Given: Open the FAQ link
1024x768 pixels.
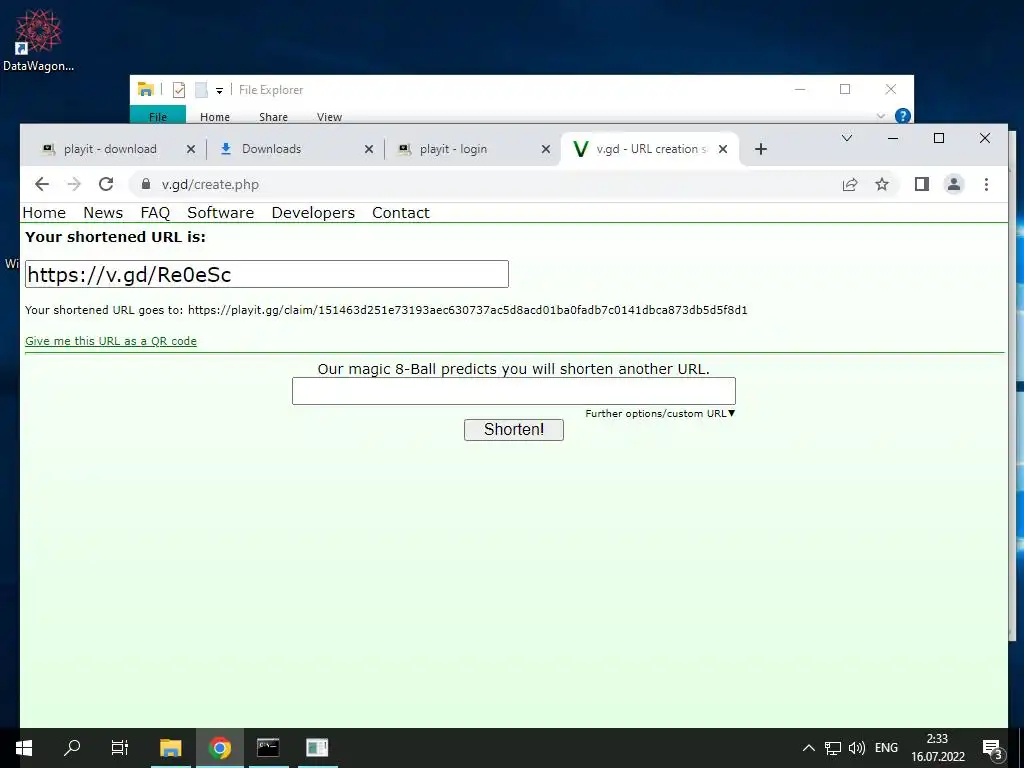Looking at the screenshot, I should (x=155, y=213).
